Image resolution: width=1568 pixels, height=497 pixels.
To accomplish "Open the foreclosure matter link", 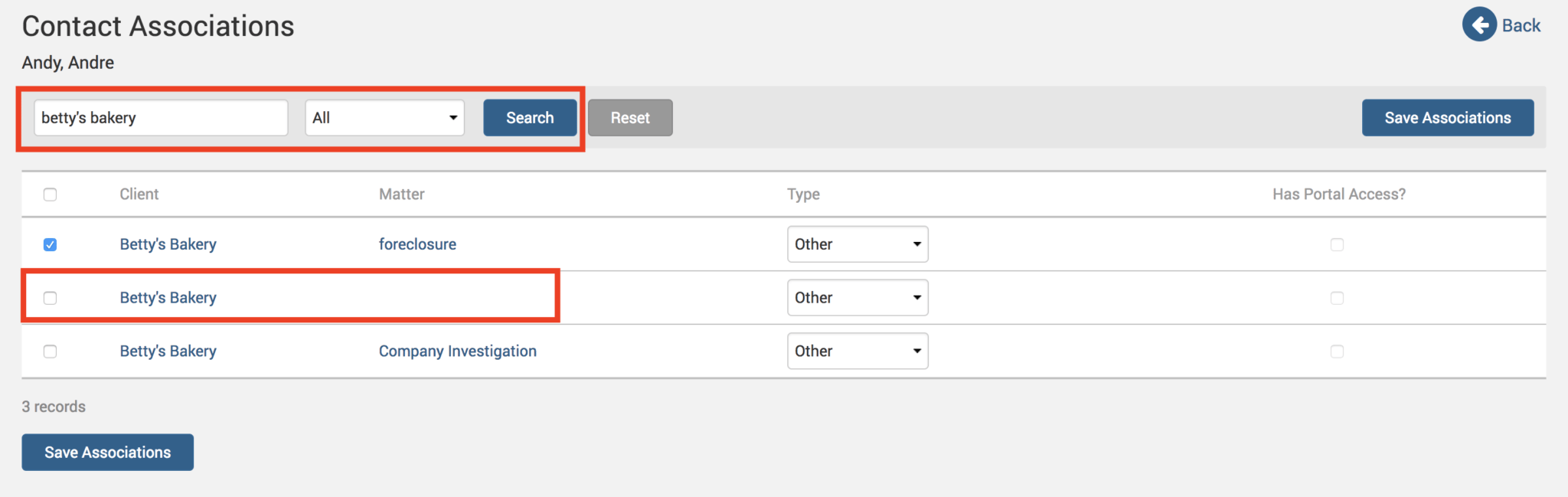I will [417, 244].
